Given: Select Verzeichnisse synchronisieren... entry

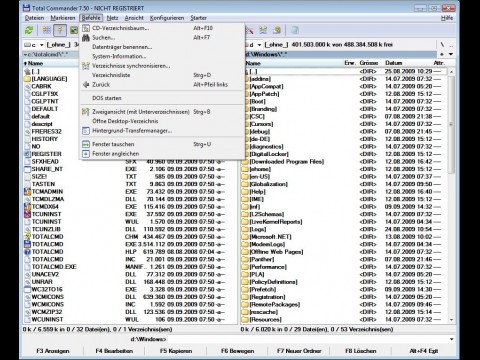Looking at the screenshot, I should [x=162, y=66].
